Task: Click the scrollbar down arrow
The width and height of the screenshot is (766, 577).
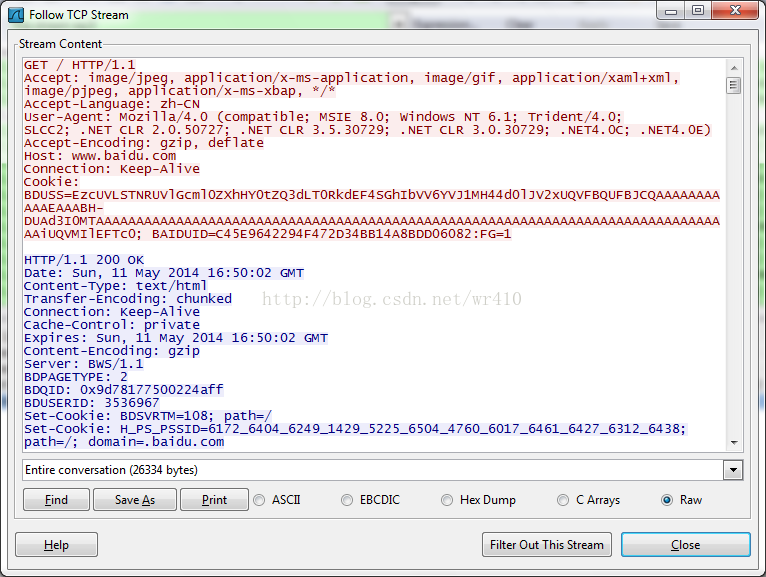Action: (x=734, y=443)
